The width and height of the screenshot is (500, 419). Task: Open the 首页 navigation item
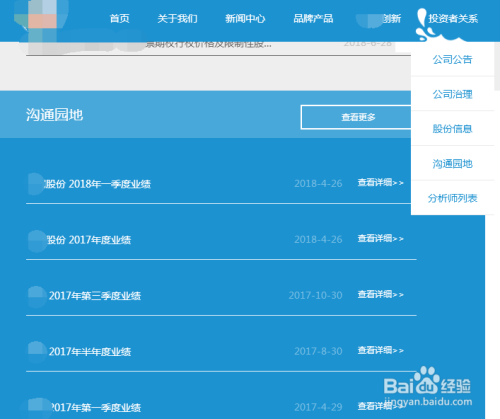point(120,18)
